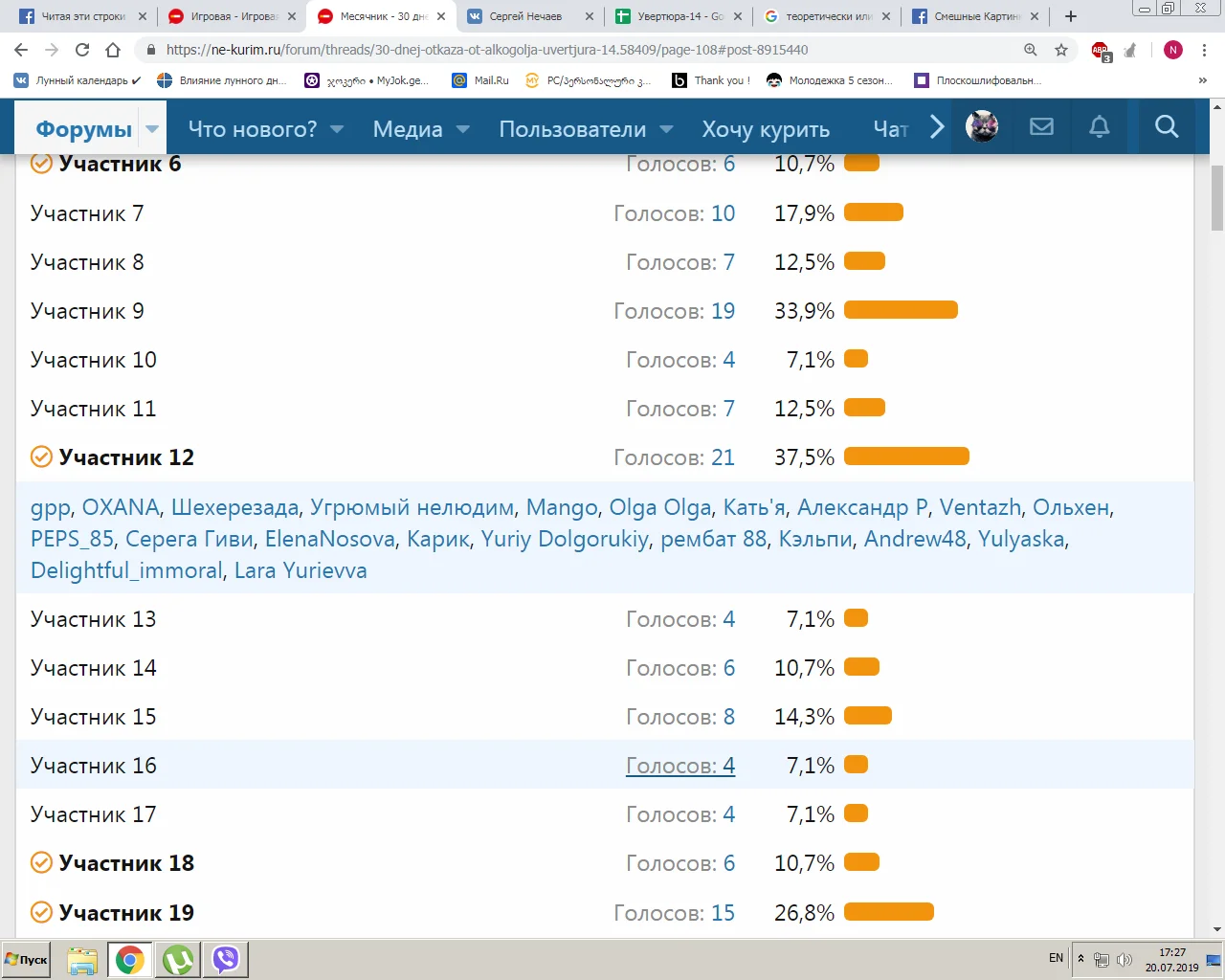The image size is (1225, 980).
Task: Show more bookmarks chevron
Action: pos(1203,80)
